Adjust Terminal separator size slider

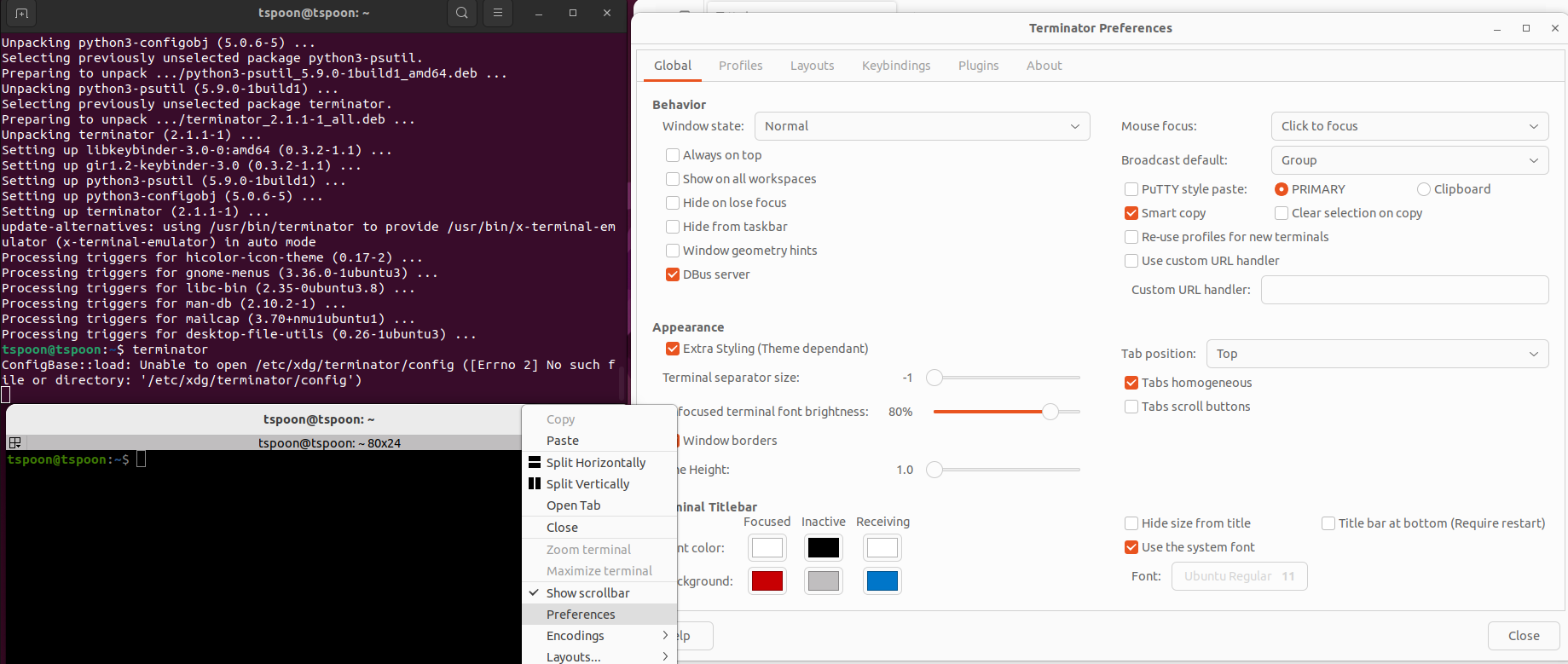coord(934,378)
